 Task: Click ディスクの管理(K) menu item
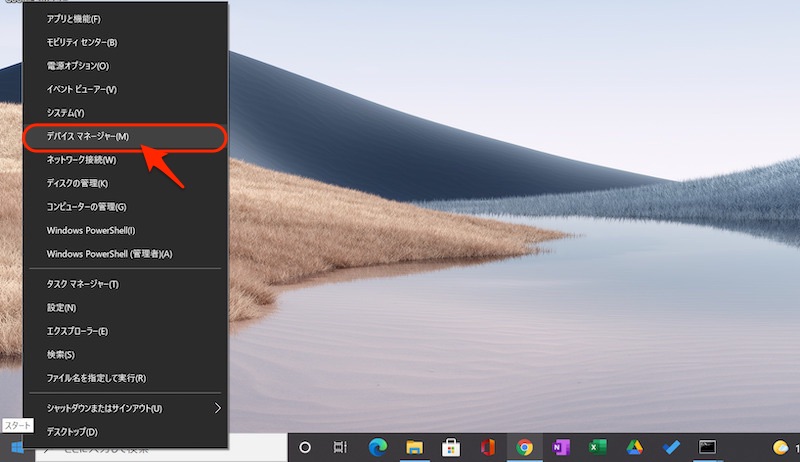(77, 183)
